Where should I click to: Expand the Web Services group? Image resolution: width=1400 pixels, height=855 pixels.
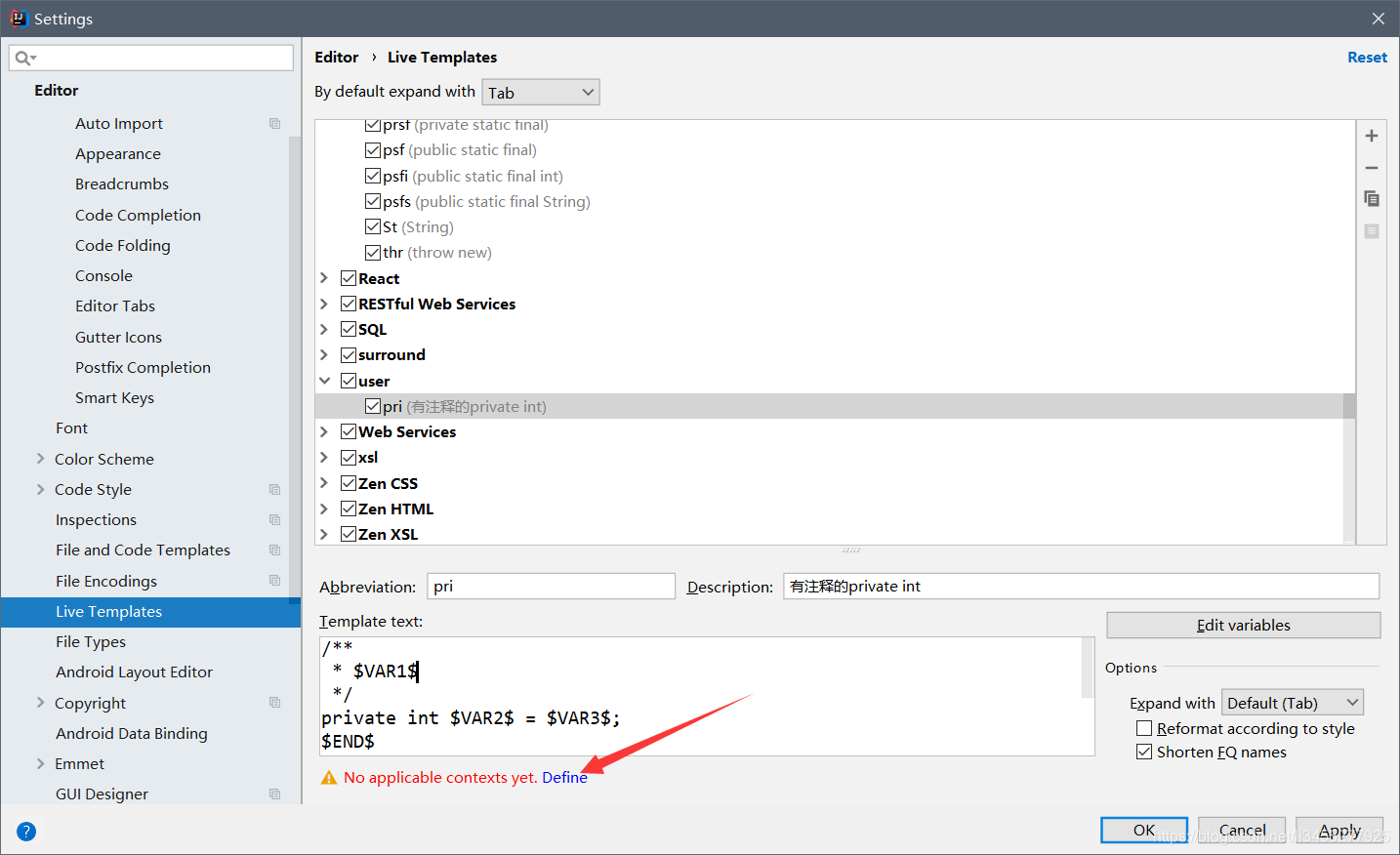(x=324, y=431)
